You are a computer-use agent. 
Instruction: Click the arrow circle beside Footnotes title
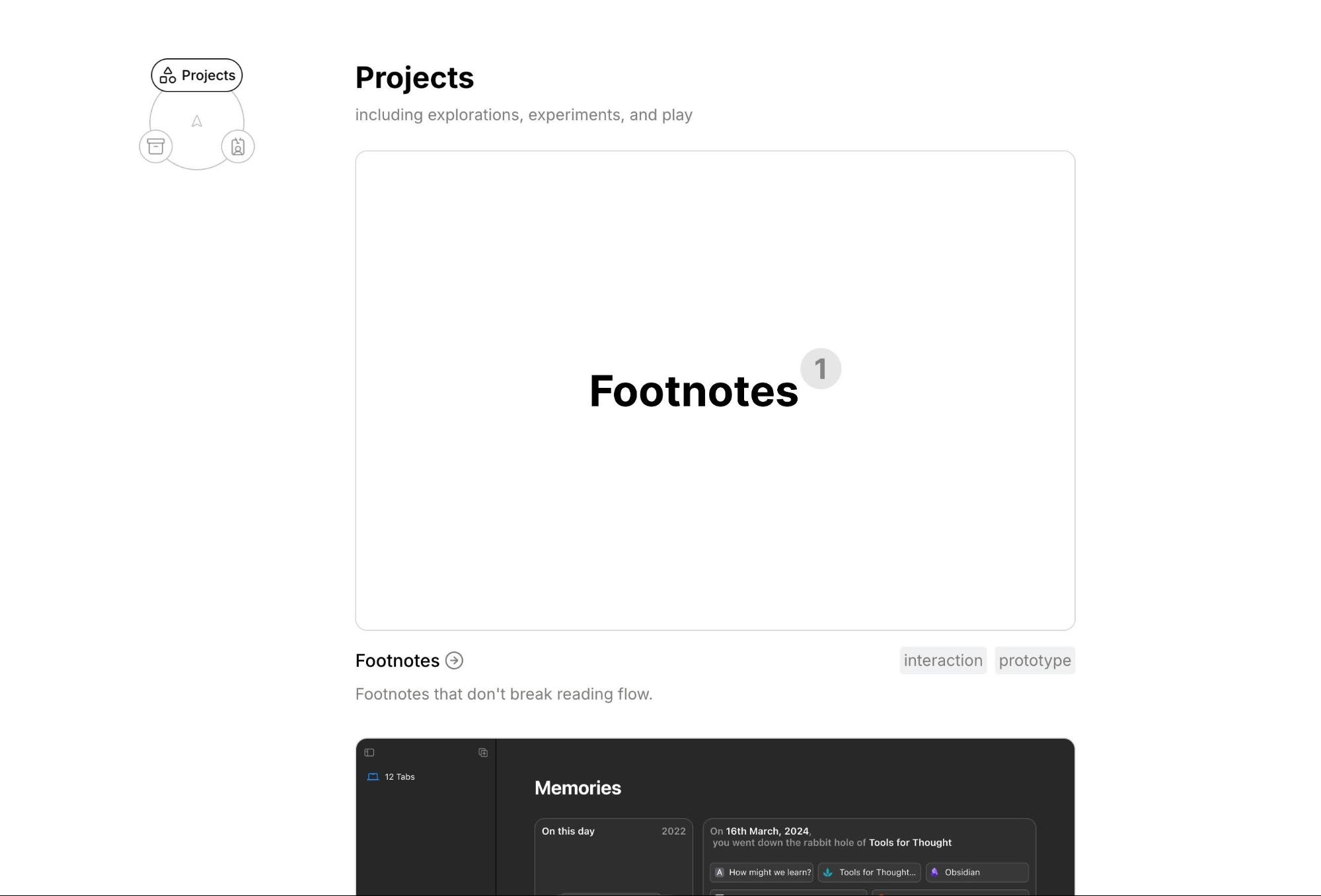pos(454,660)
